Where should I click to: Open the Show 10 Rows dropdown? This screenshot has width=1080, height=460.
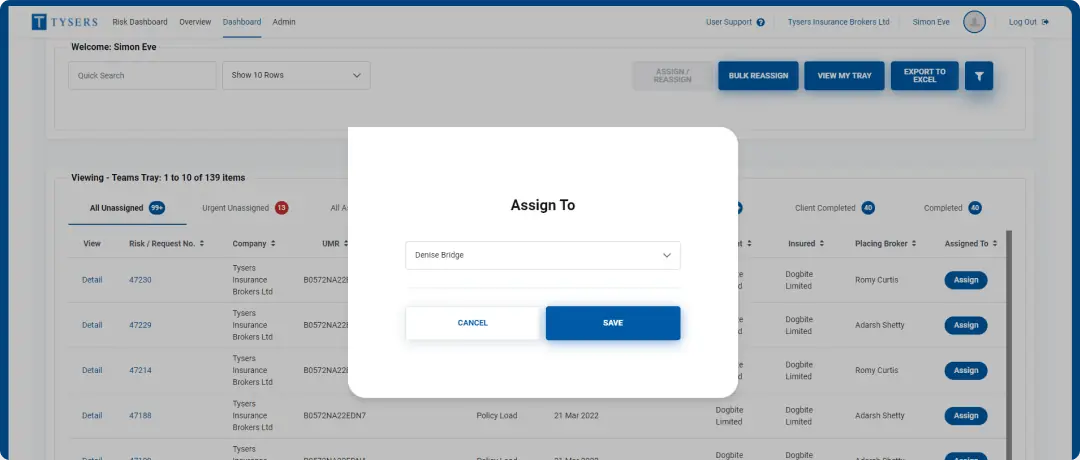pos(296,76)
